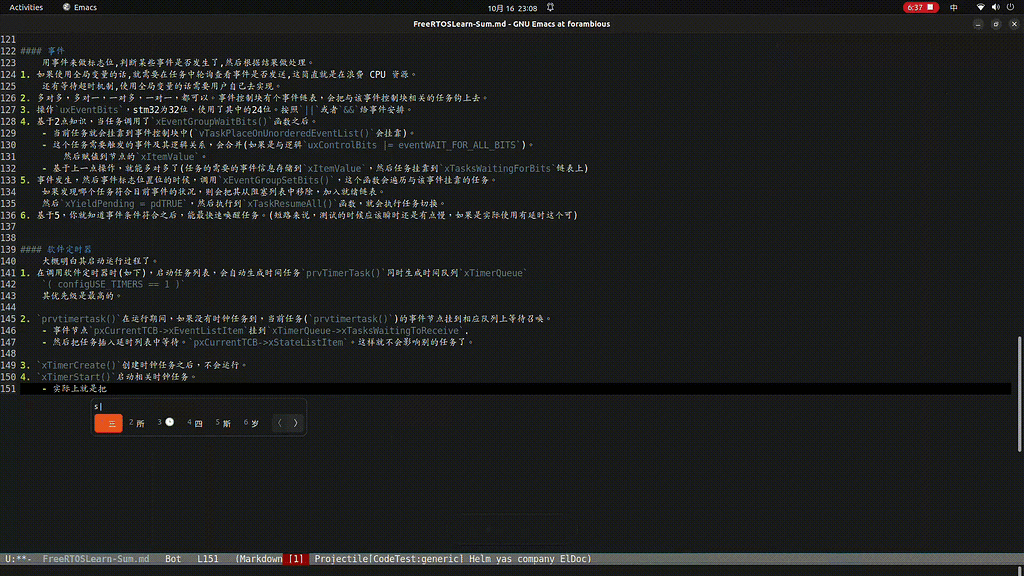The height and width of the screenshot is (576, 1024).
Task: Click the ElDoc indicator in Emacs modeline
Action: tap(574, 559)
